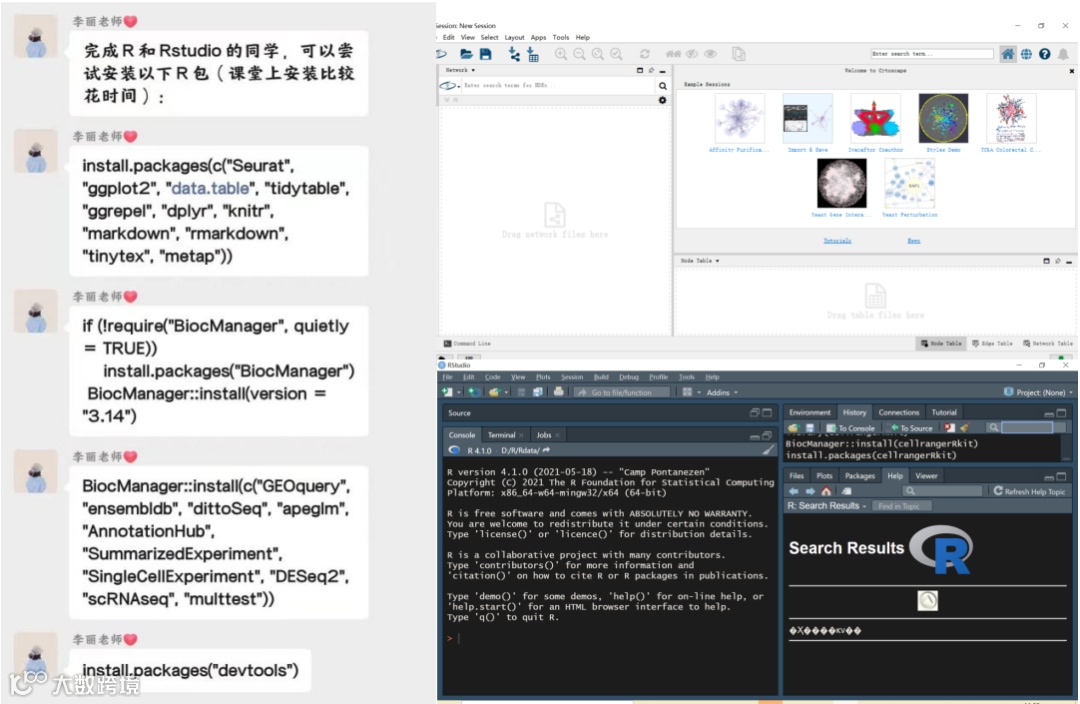Image resolution: width=1080 pixels, height=704 pixels.
Task: Hide selected nodes crossed-eye icon in Cytoscape
Action: coord(692,54)
